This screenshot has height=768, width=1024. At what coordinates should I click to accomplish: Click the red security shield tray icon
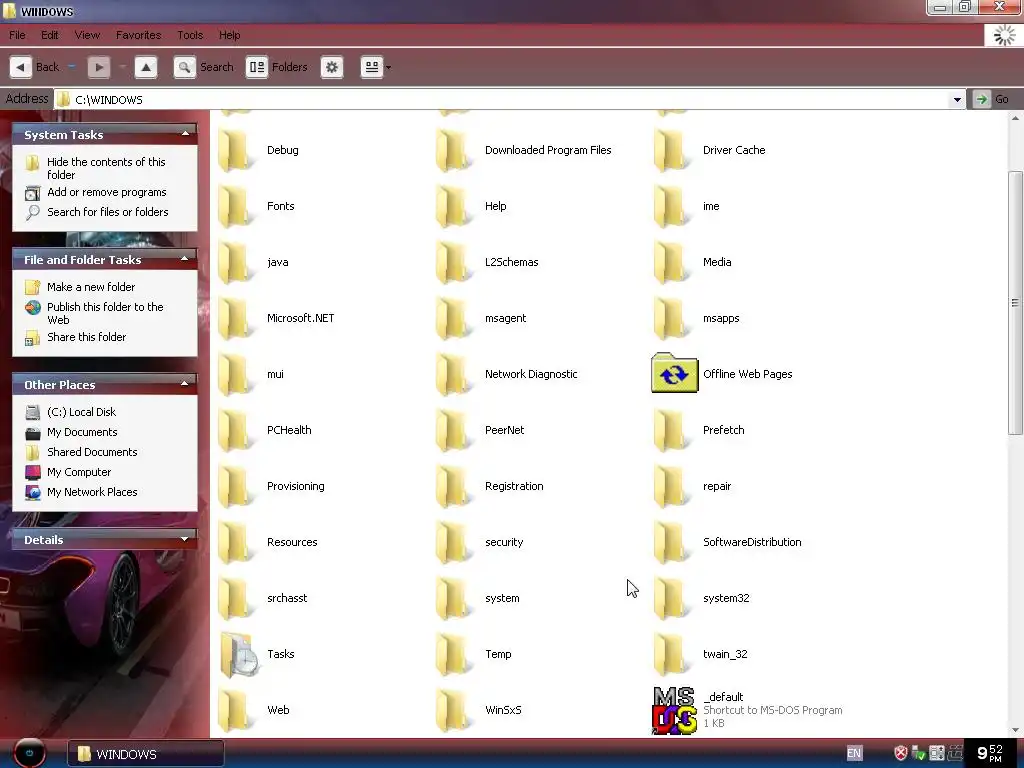[901, 753]
